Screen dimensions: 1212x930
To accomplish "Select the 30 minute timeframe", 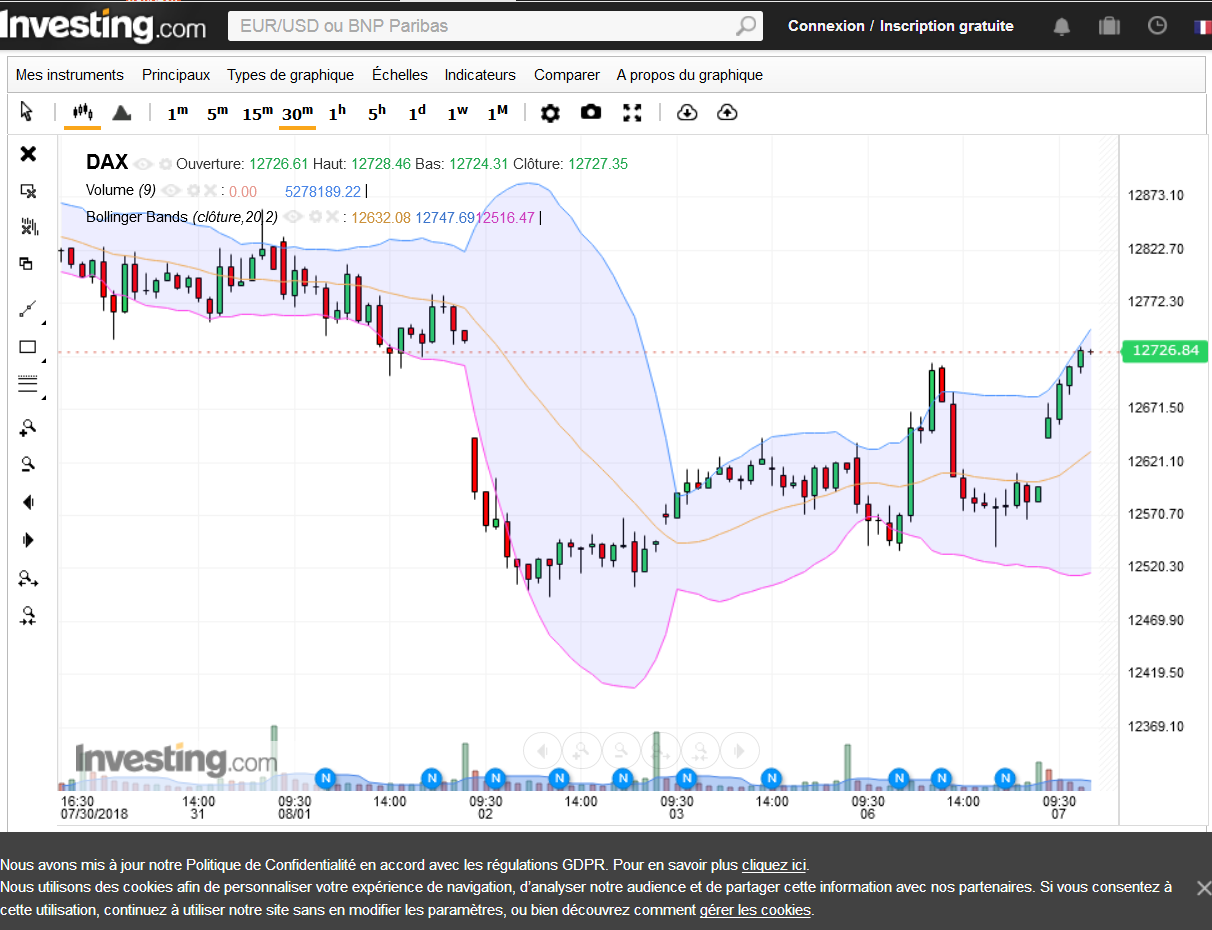I will 297,113.
